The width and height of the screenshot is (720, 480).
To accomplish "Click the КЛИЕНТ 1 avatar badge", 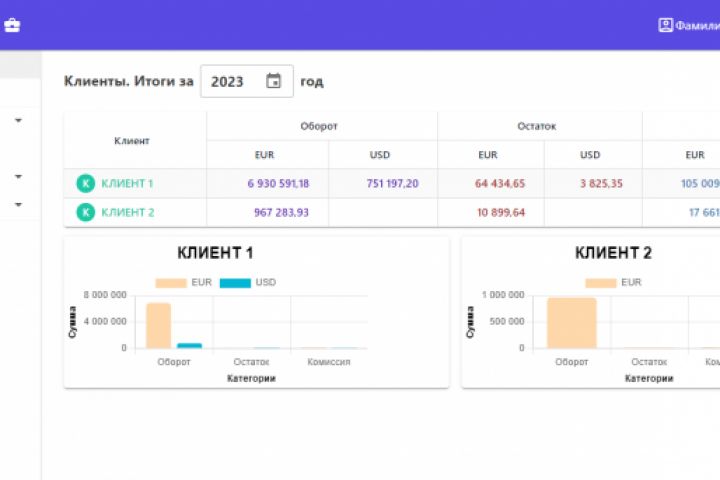I will click(85, 183).
